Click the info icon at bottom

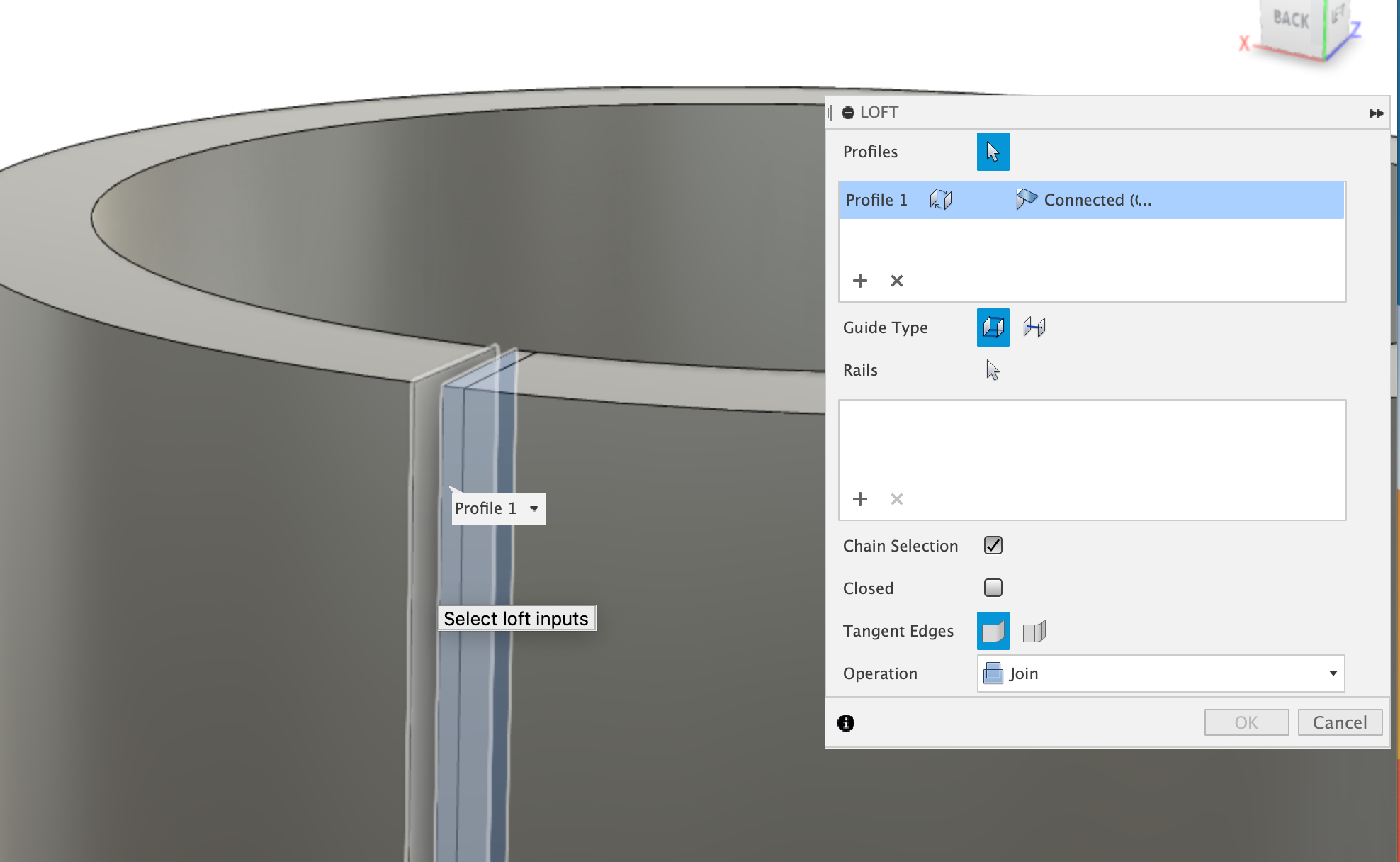[846, 722]
